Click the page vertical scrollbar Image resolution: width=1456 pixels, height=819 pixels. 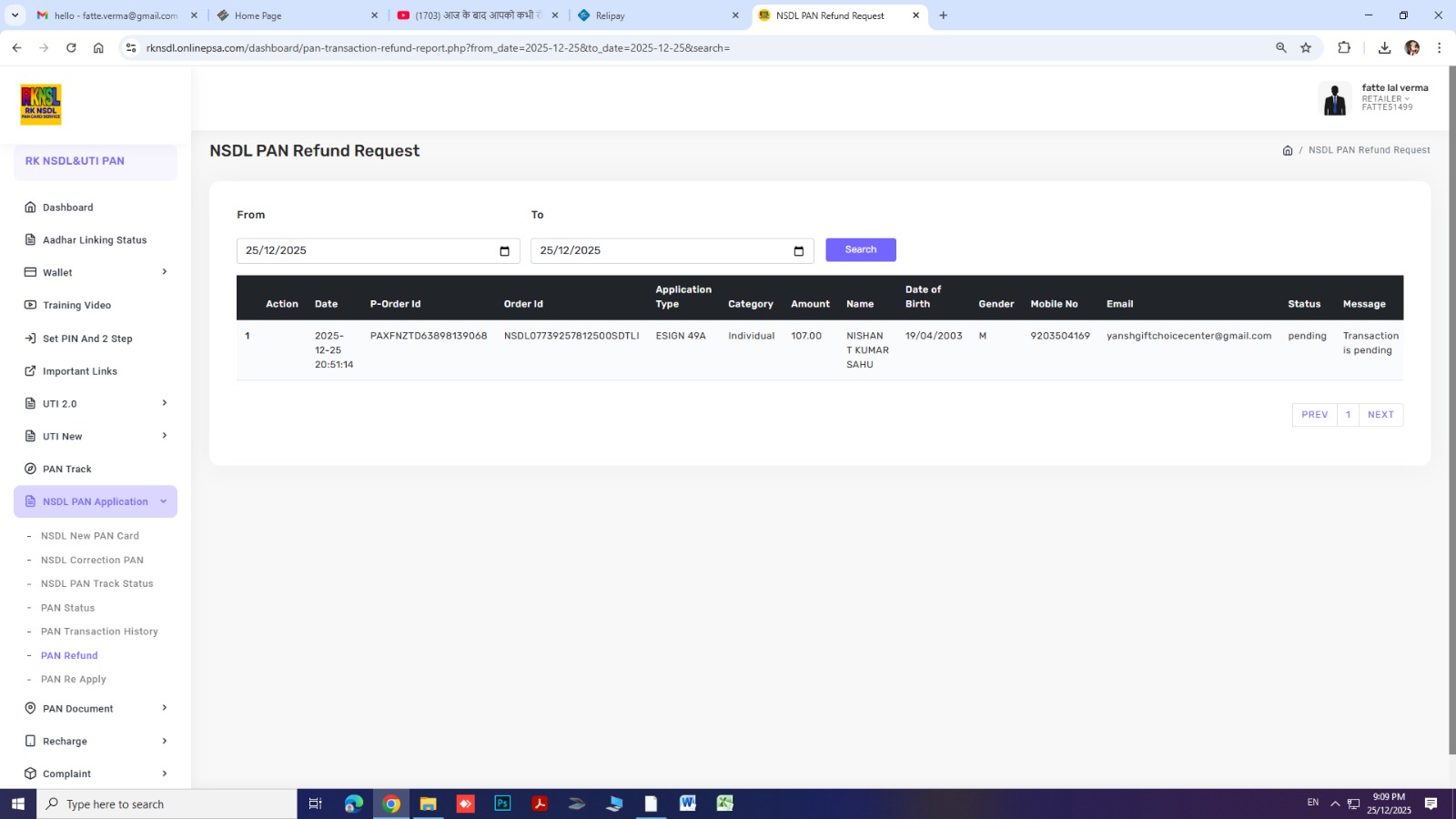[1451, 409]
